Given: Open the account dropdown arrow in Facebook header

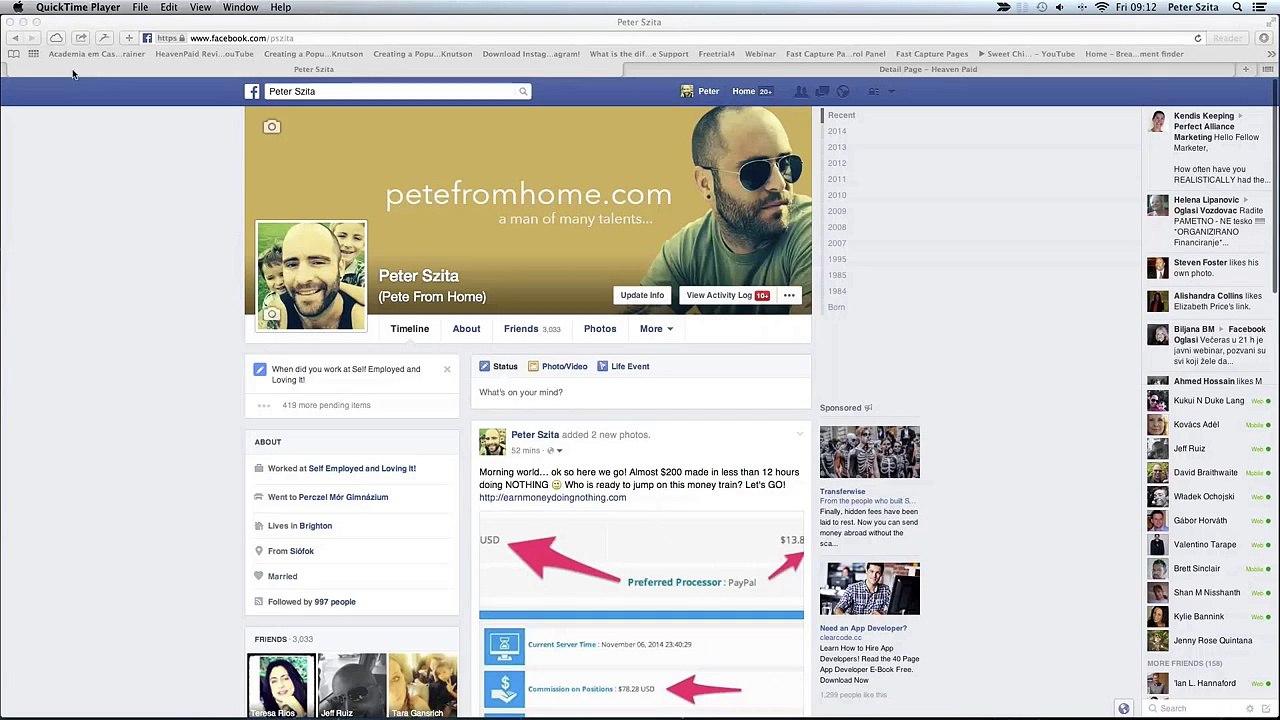Looking at the screenshot, I should pyautogui.click(x=892, y=91).
